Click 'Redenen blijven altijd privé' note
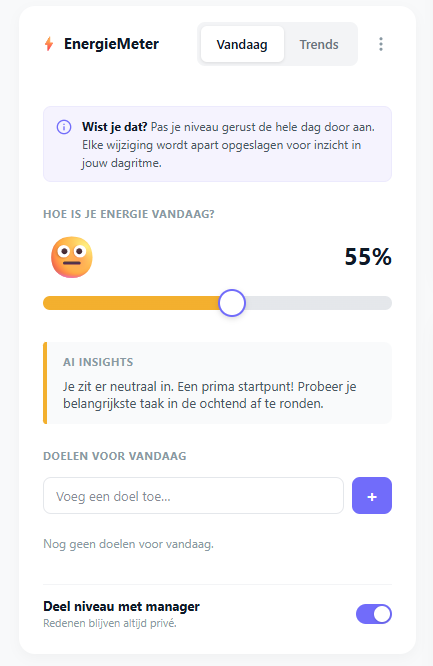Viewport: 433px width, 666px height. tap(110, 624)
